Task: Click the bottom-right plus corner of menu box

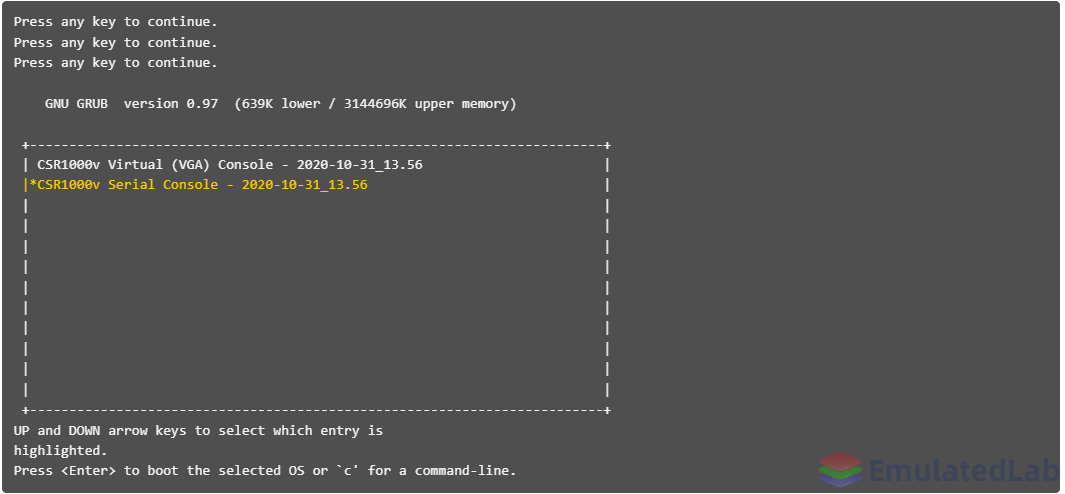Action: [x=607, y=410]
